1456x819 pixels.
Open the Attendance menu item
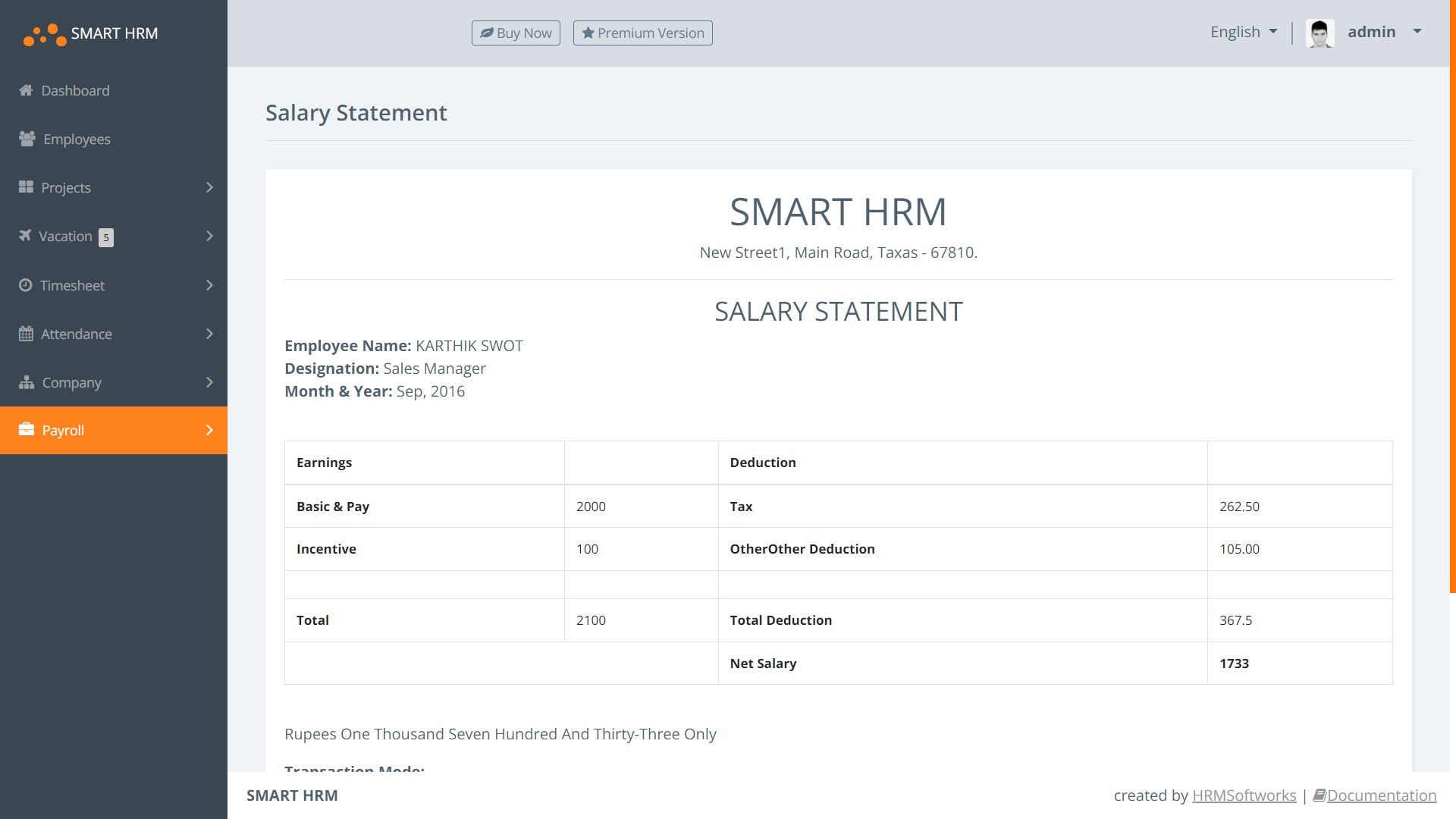[76, 334]
